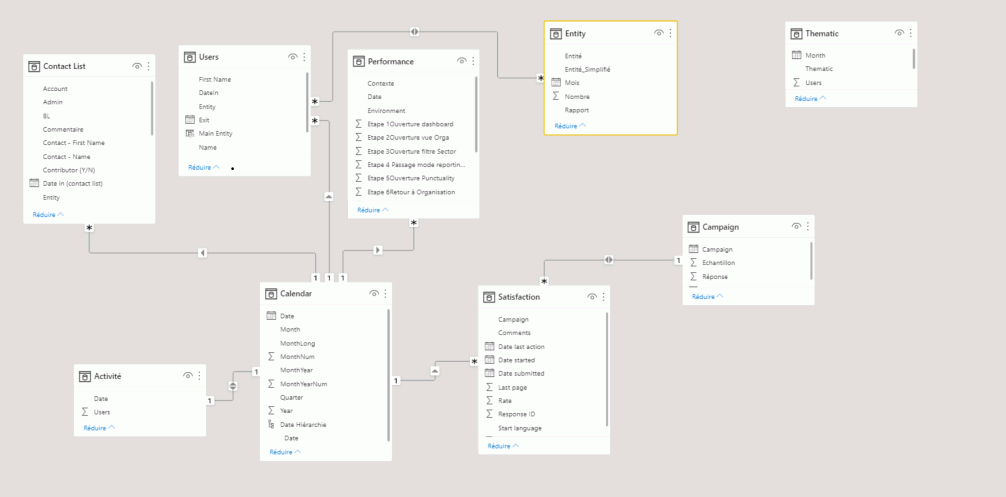Screen dimensions: 1006x497
Task: Click the Calendar table header icon
Action: pos(271,294)
